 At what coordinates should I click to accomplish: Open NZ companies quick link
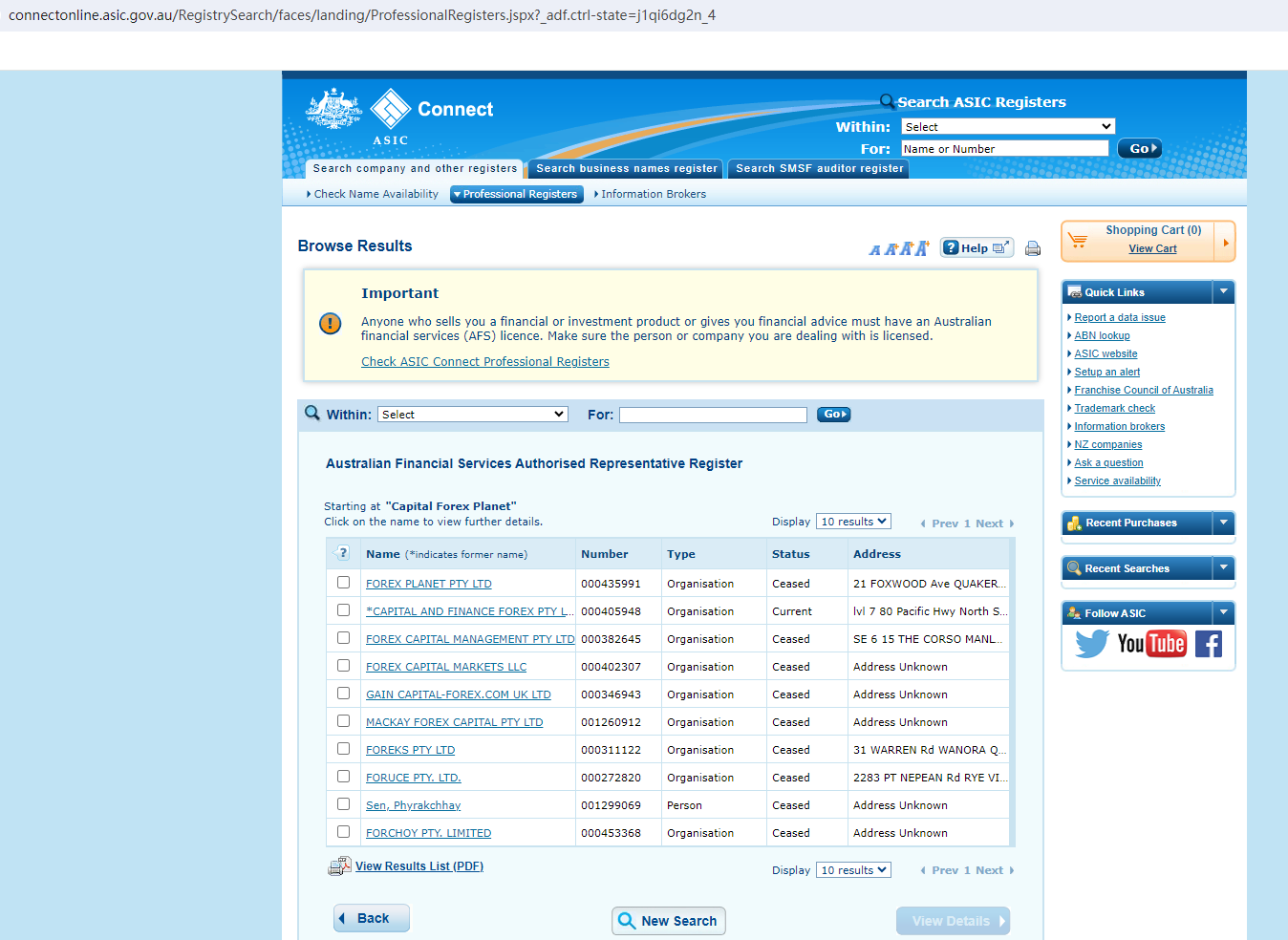click(x=1108, y=444)
